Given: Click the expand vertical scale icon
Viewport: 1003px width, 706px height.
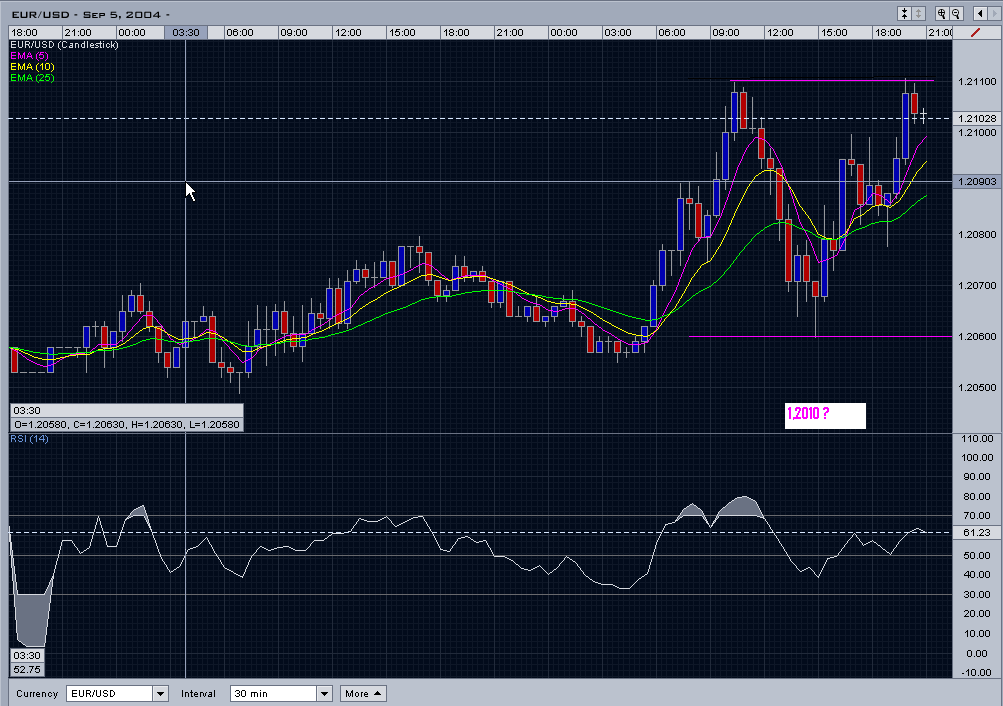Looking at the screenshot, I should 918,13.
